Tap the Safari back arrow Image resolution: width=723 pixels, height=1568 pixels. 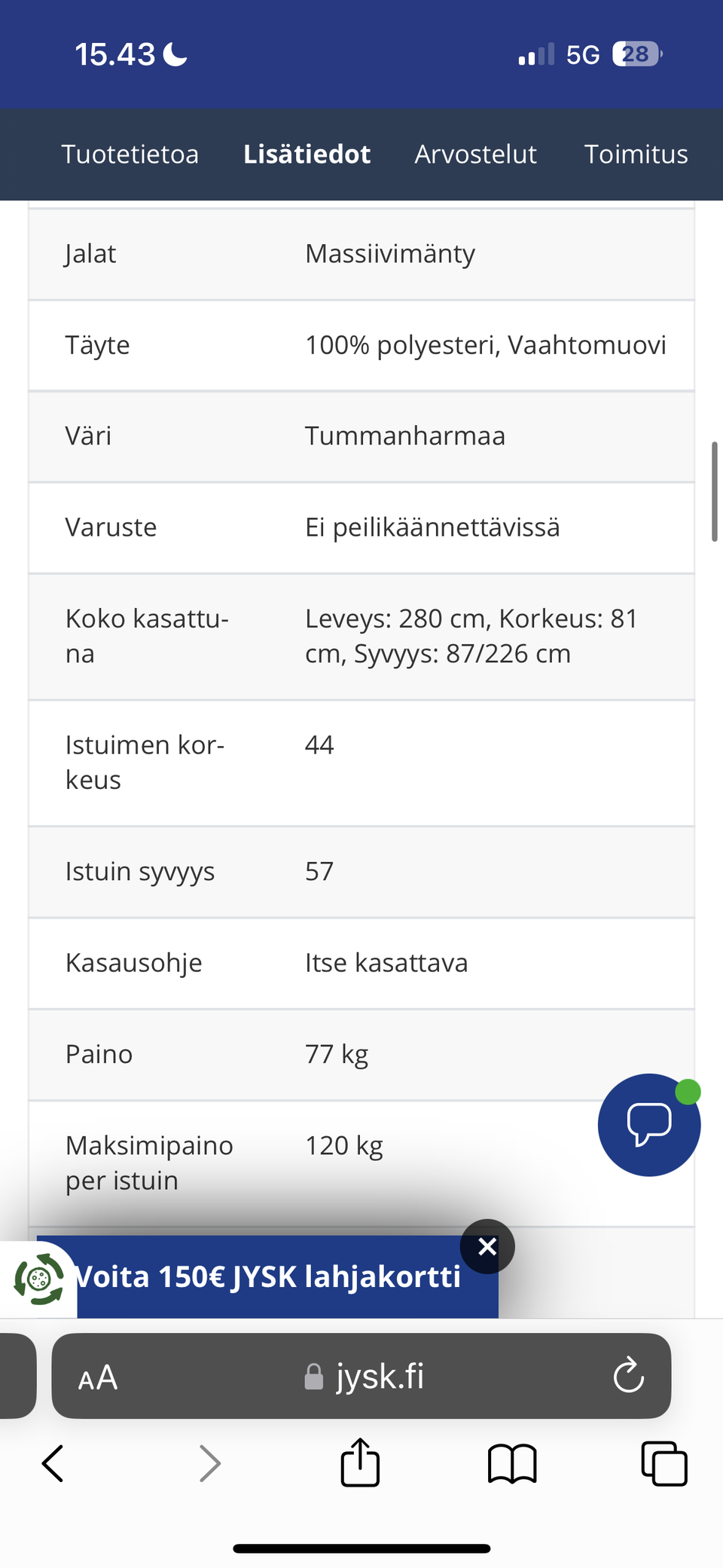pos(53,1464)
